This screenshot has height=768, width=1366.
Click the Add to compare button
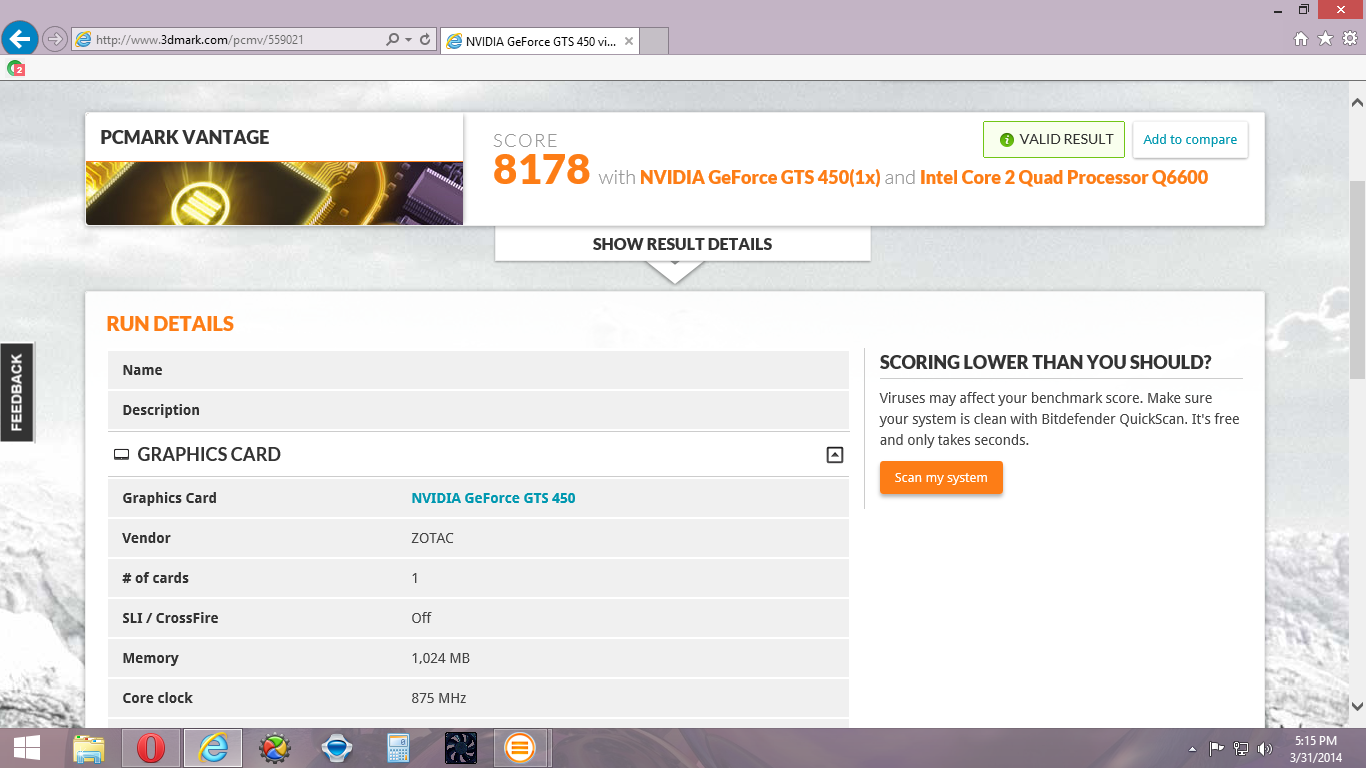click(x=1190, y=140)
